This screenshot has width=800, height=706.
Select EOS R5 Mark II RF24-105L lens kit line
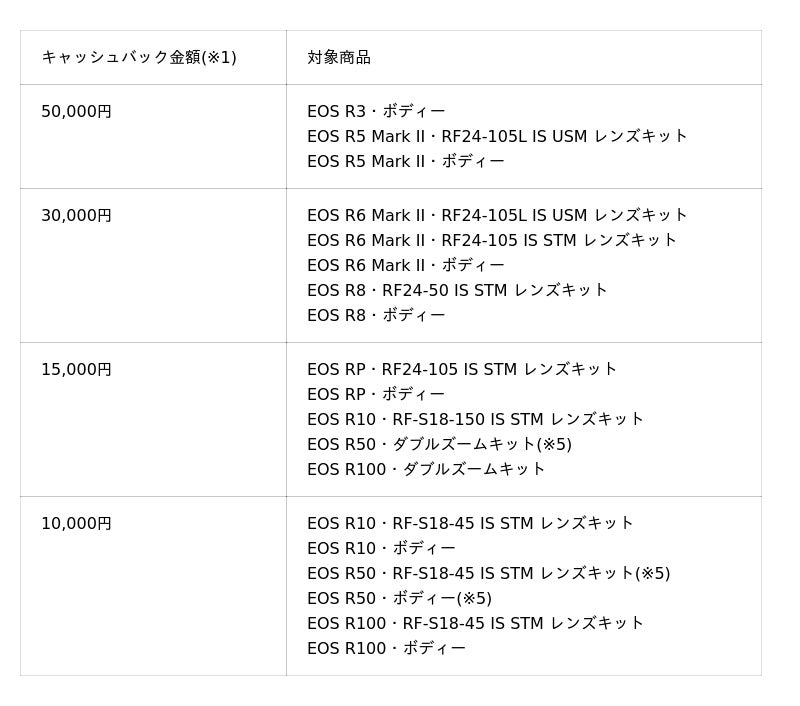tap(497, 136)
